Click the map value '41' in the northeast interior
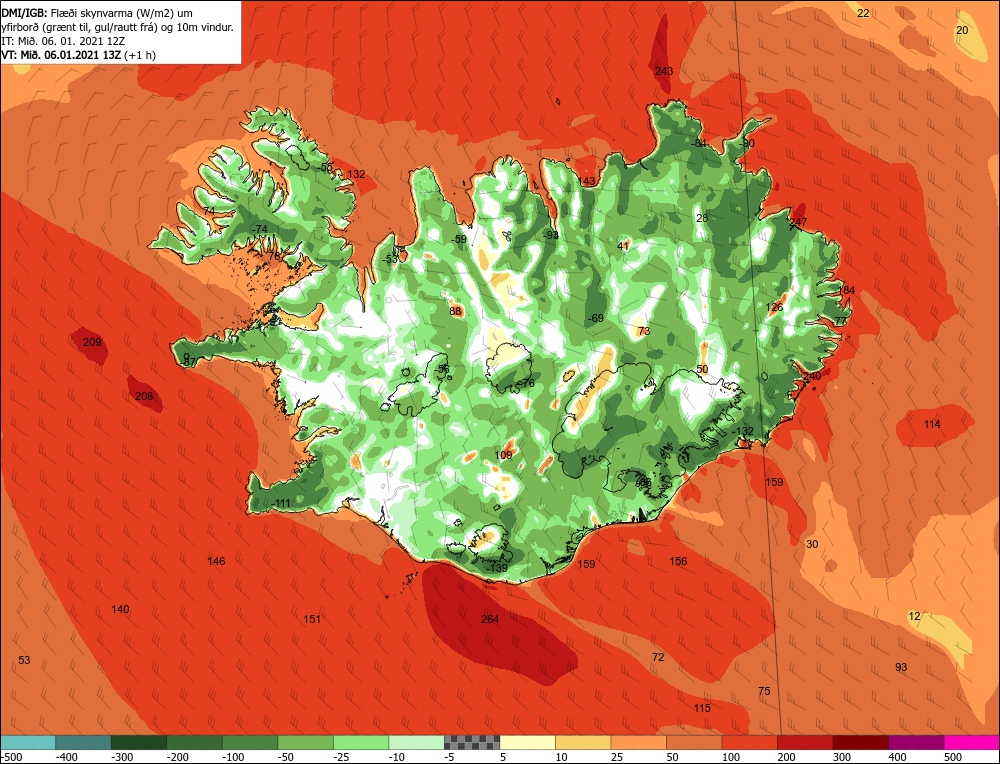1000x764 pixels. [x=623, y=246]
